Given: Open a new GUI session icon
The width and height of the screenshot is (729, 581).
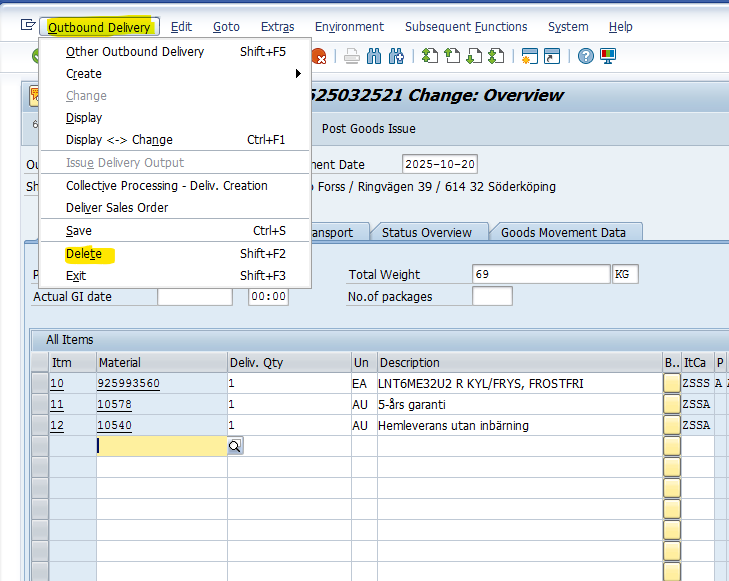Looking at the screenshot, I should coord(530,56).
